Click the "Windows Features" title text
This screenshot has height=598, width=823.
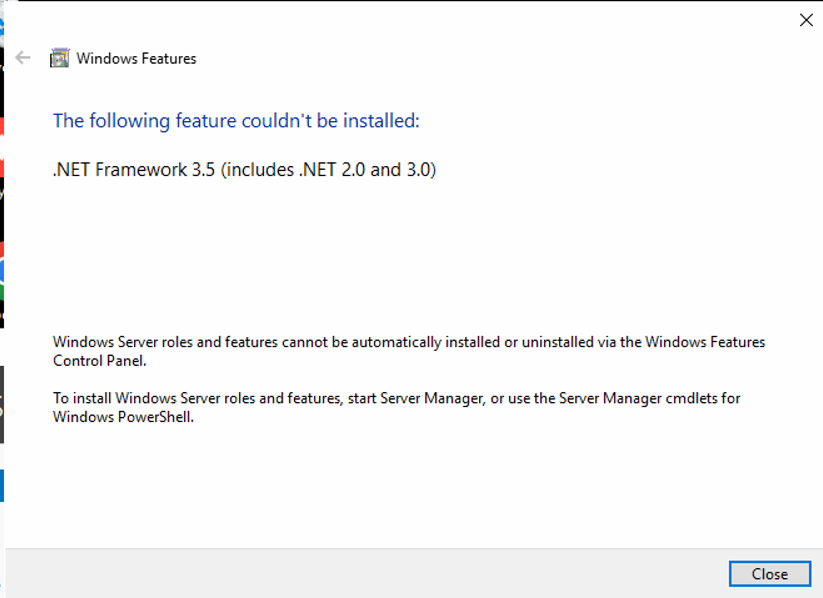[x=136, y=59]
